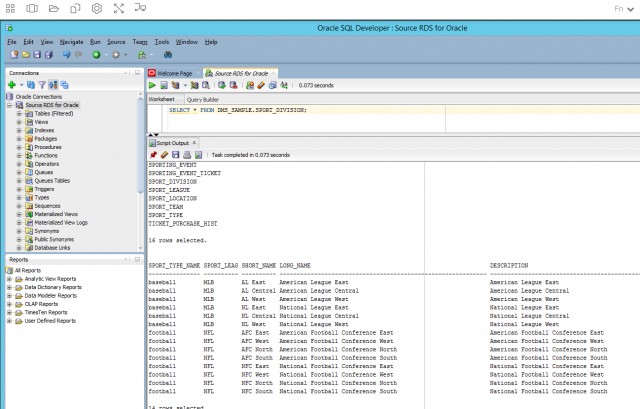640x409 pixels.
Task: Select the Script Output tab
Action: 172,143
